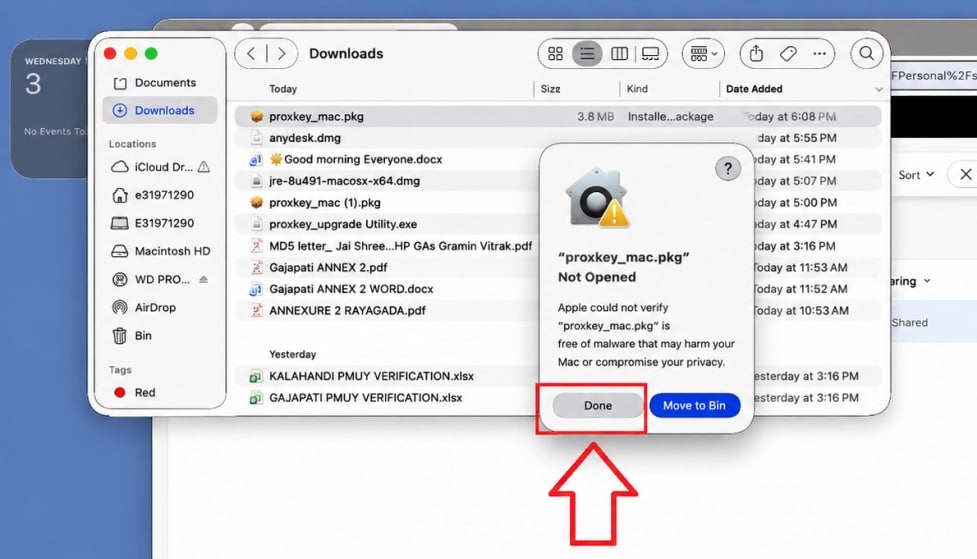Open Bin in the sidebar
Image resolution: width=977 pixels, height=559 pixels.
click(x=143, y=335)
